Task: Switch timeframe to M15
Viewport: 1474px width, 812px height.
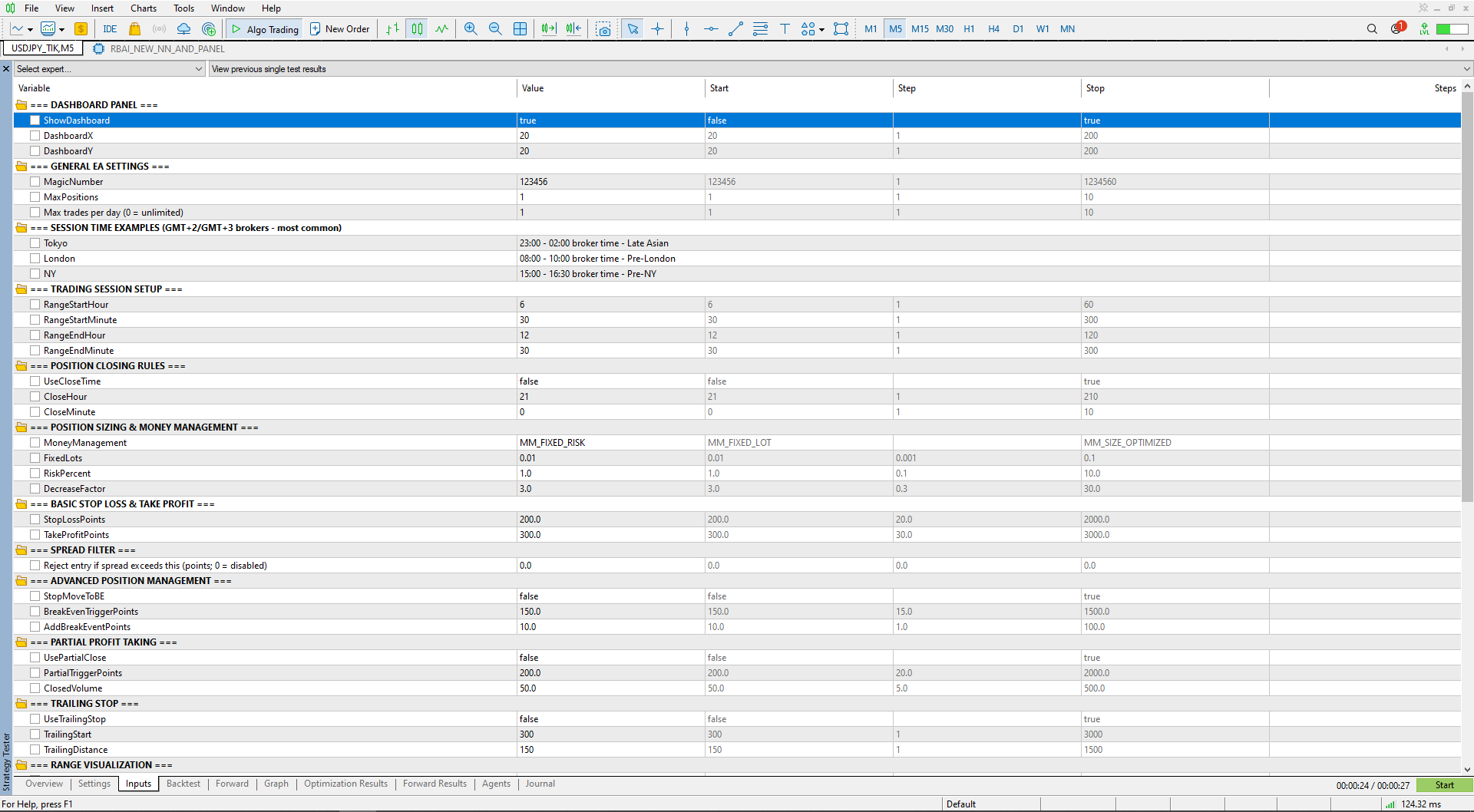Action: tap(920, 29)
